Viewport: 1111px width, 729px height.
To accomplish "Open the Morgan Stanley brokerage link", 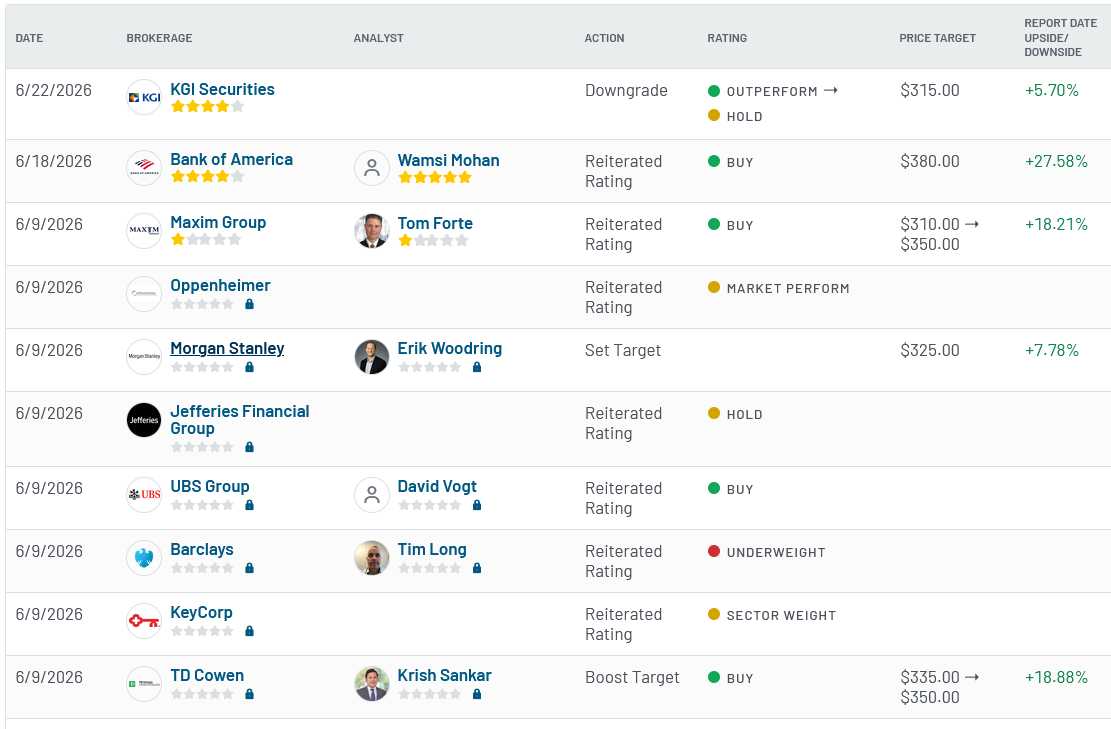I will pos(227,349).
